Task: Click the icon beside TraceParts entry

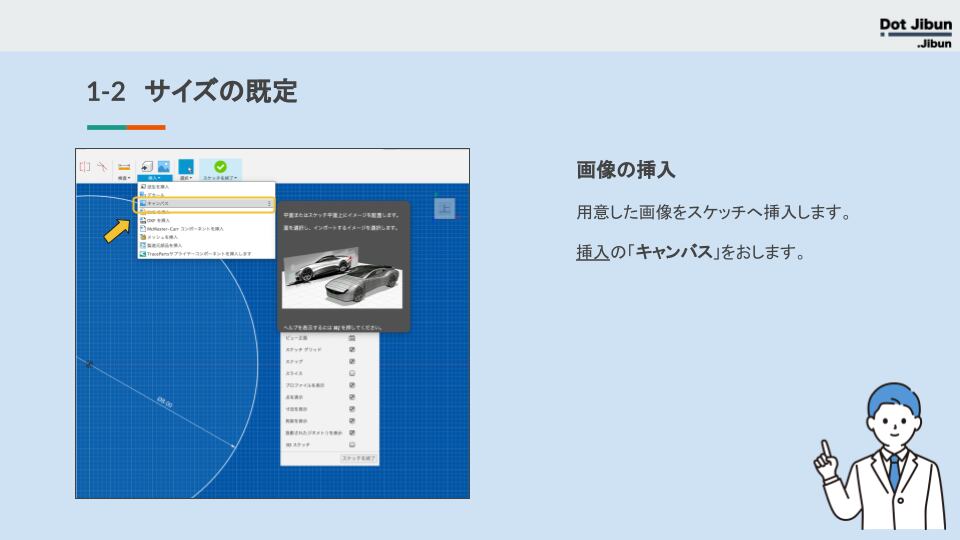Action: tap(143, 253)
